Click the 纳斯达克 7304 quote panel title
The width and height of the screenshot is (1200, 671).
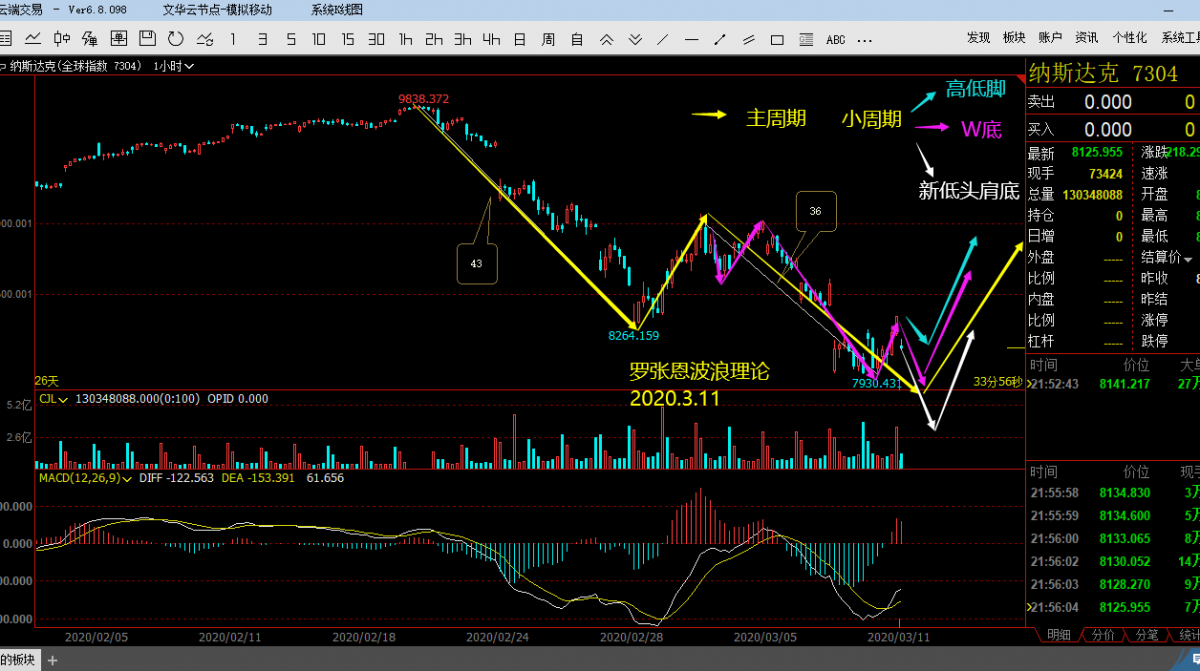click(x=1104, y=73)
